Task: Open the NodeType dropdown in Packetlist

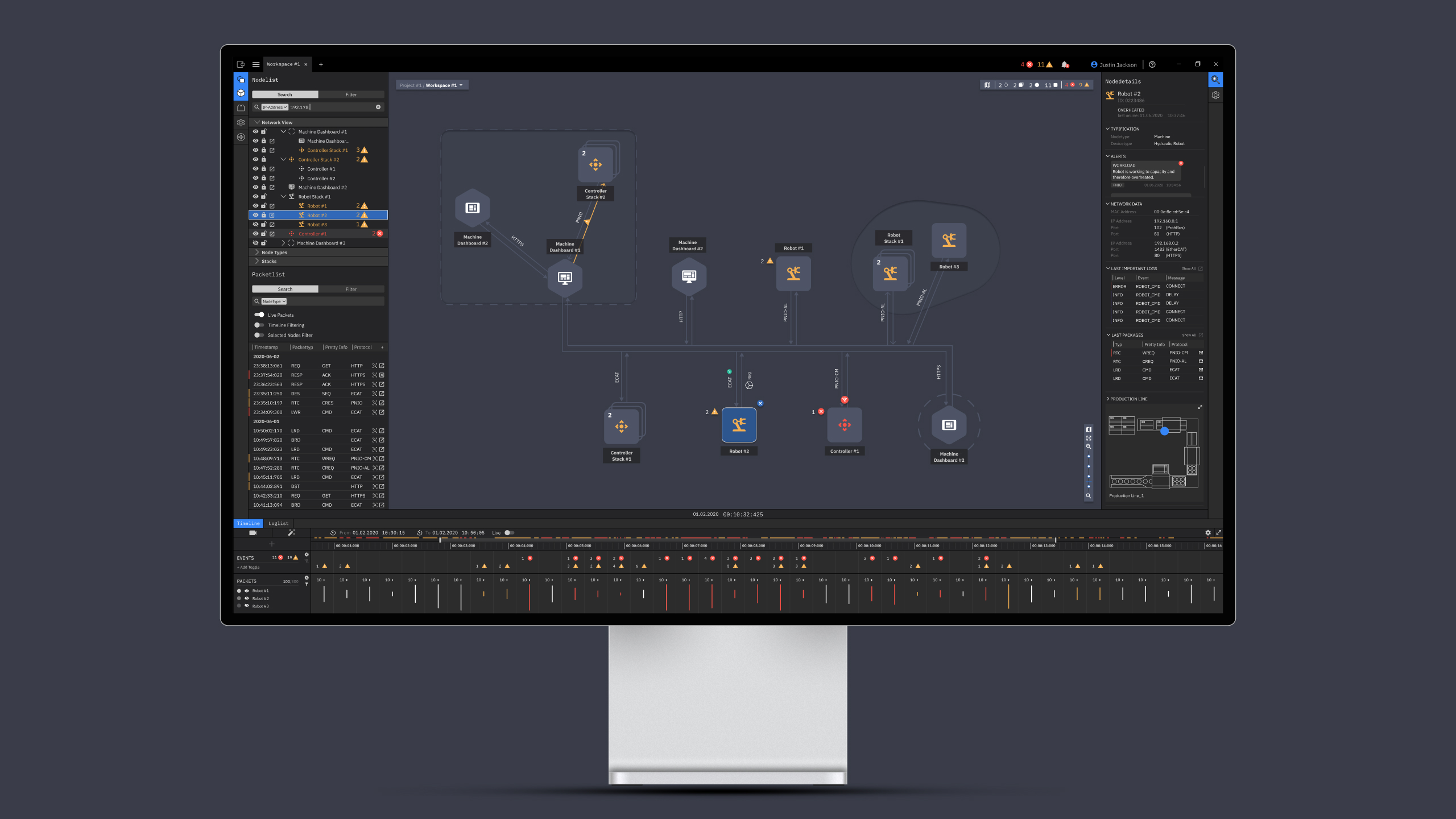Action: (x=274, y=301)
